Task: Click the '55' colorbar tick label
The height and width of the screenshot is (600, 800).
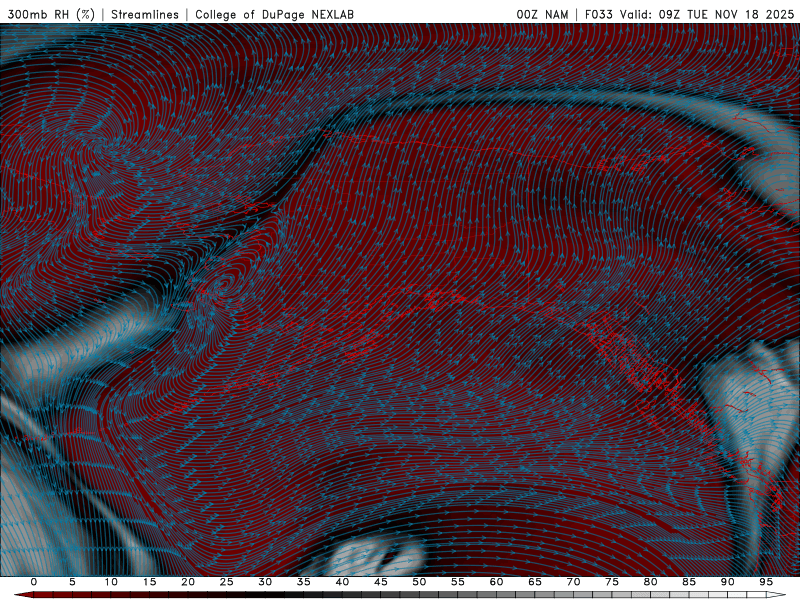Action: click(458, 582)
